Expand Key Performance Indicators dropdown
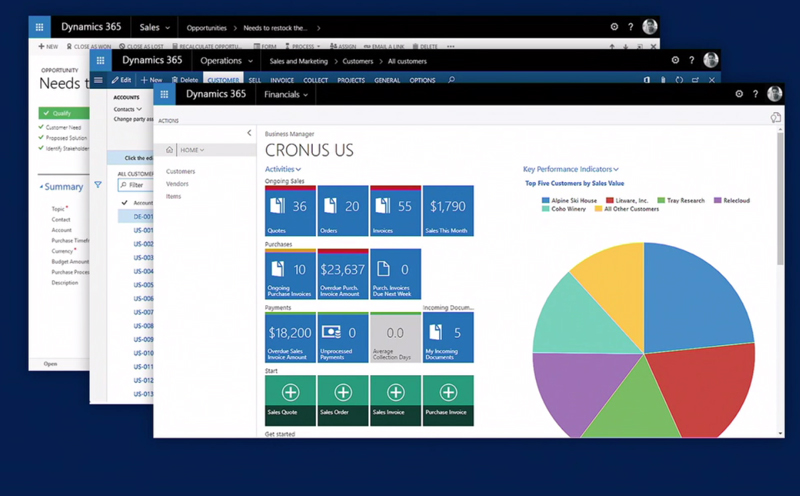Viewport: 800px width, 496px height. 571,169
